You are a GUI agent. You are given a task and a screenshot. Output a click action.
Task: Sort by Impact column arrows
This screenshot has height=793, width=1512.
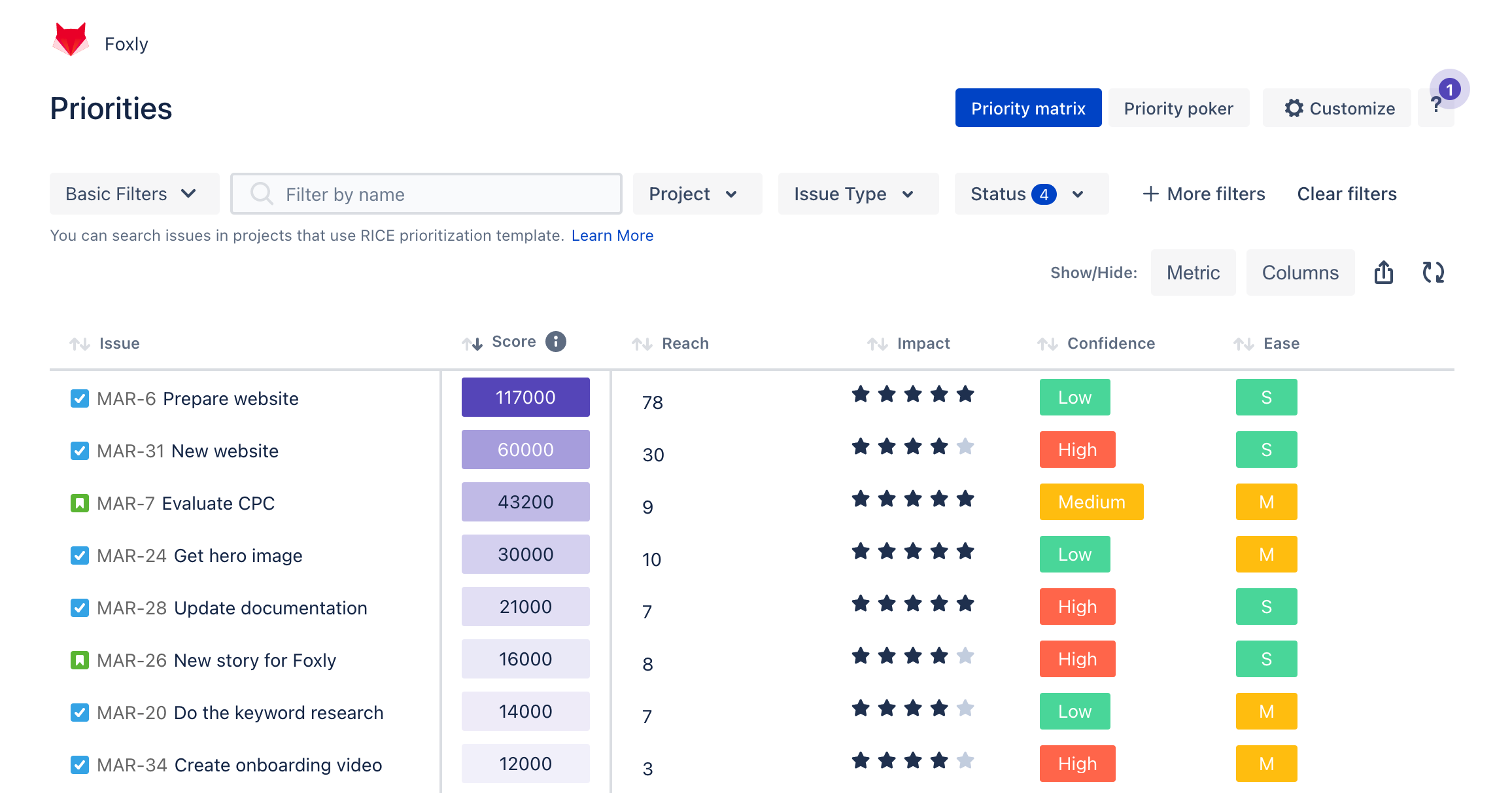878,344
